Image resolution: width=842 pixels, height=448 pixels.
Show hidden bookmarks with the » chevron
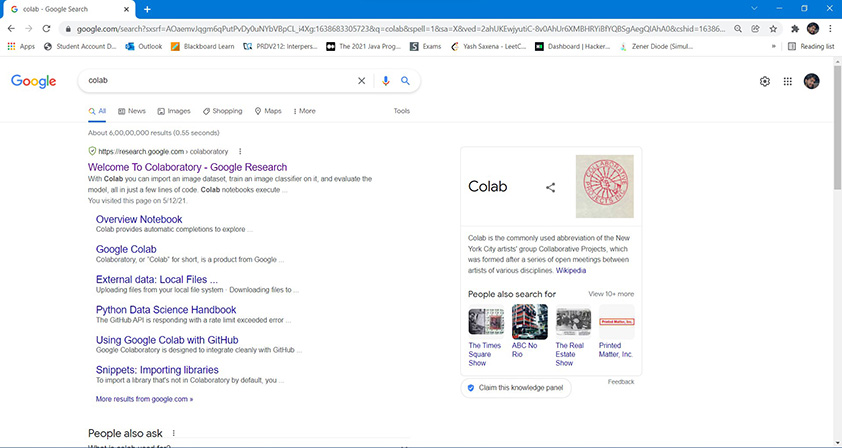773,46
